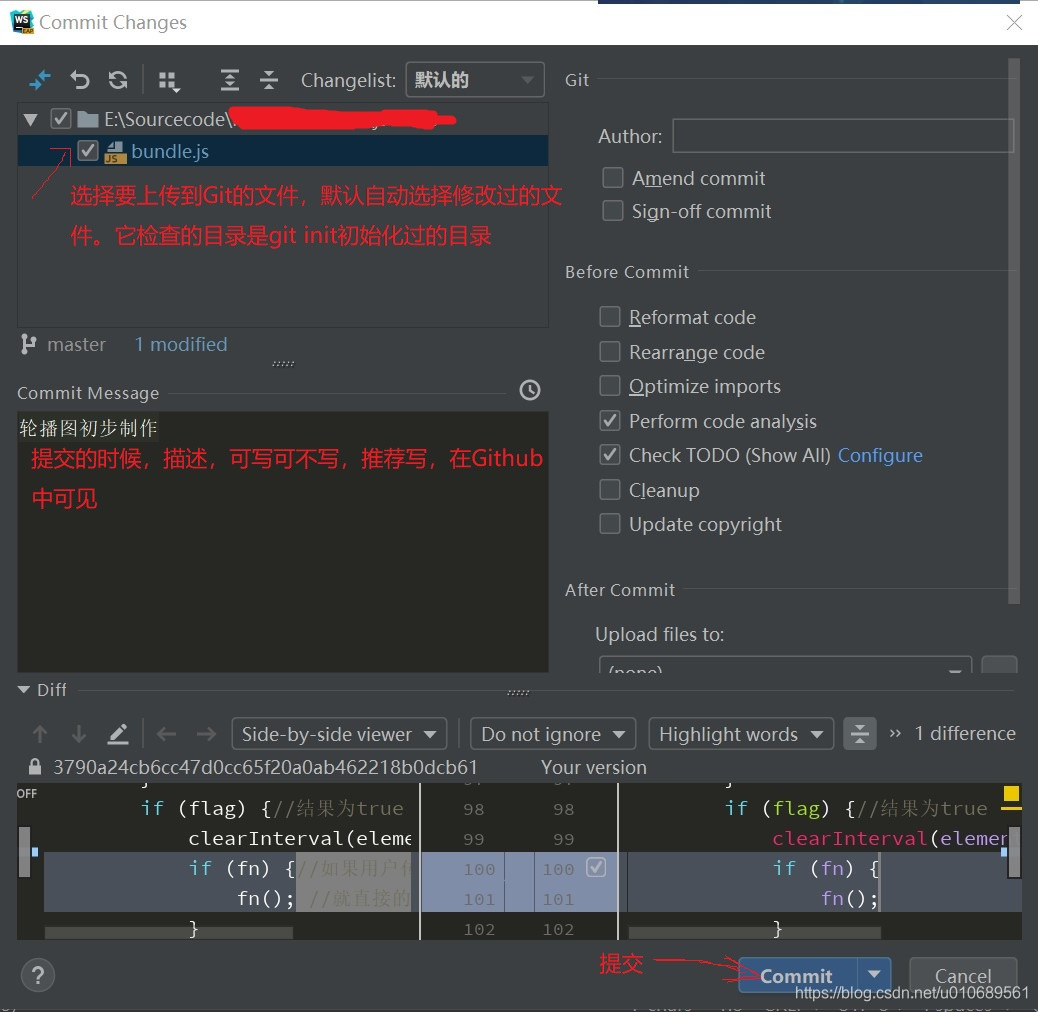Screen dimensions: 1038x1012
Task: Click the Cancel button
Action: click(x=963, y=976)
